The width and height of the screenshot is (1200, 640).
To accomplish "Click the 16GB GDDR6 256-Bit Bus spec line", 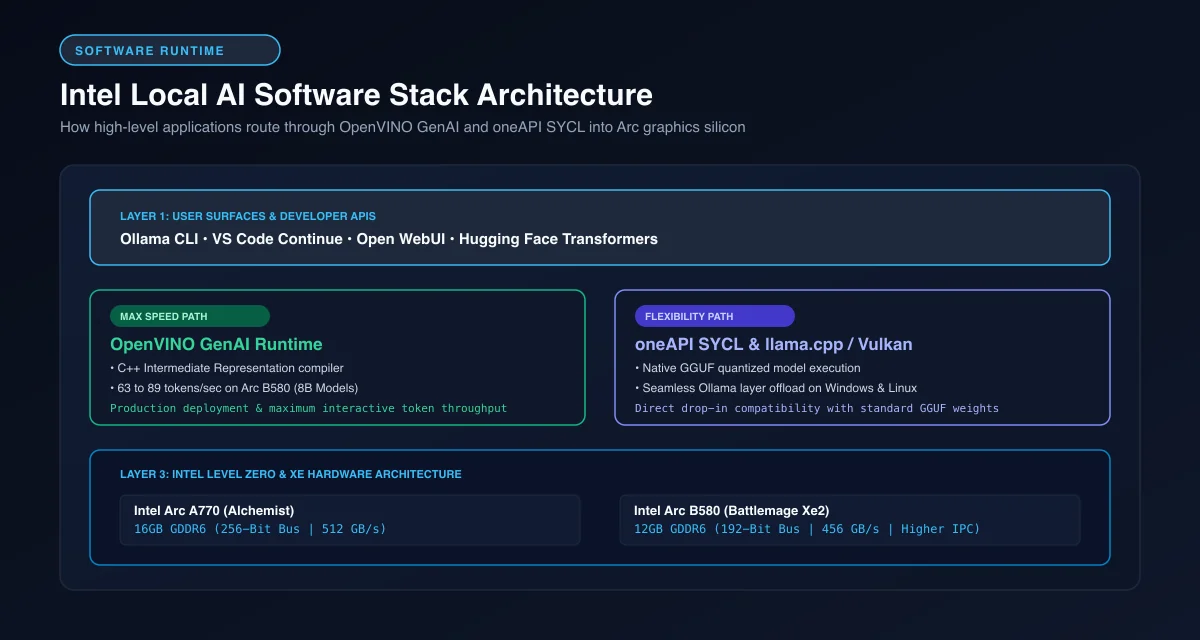I will 260,529.
